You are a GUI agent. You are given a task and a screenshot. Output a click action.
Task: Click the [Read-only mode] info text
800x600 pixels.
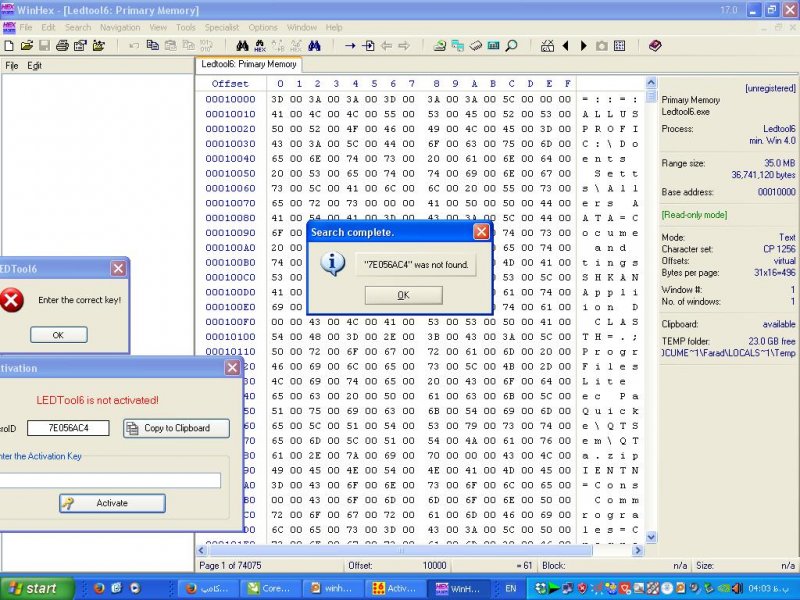pyautogui.click(x=694, y=215)
